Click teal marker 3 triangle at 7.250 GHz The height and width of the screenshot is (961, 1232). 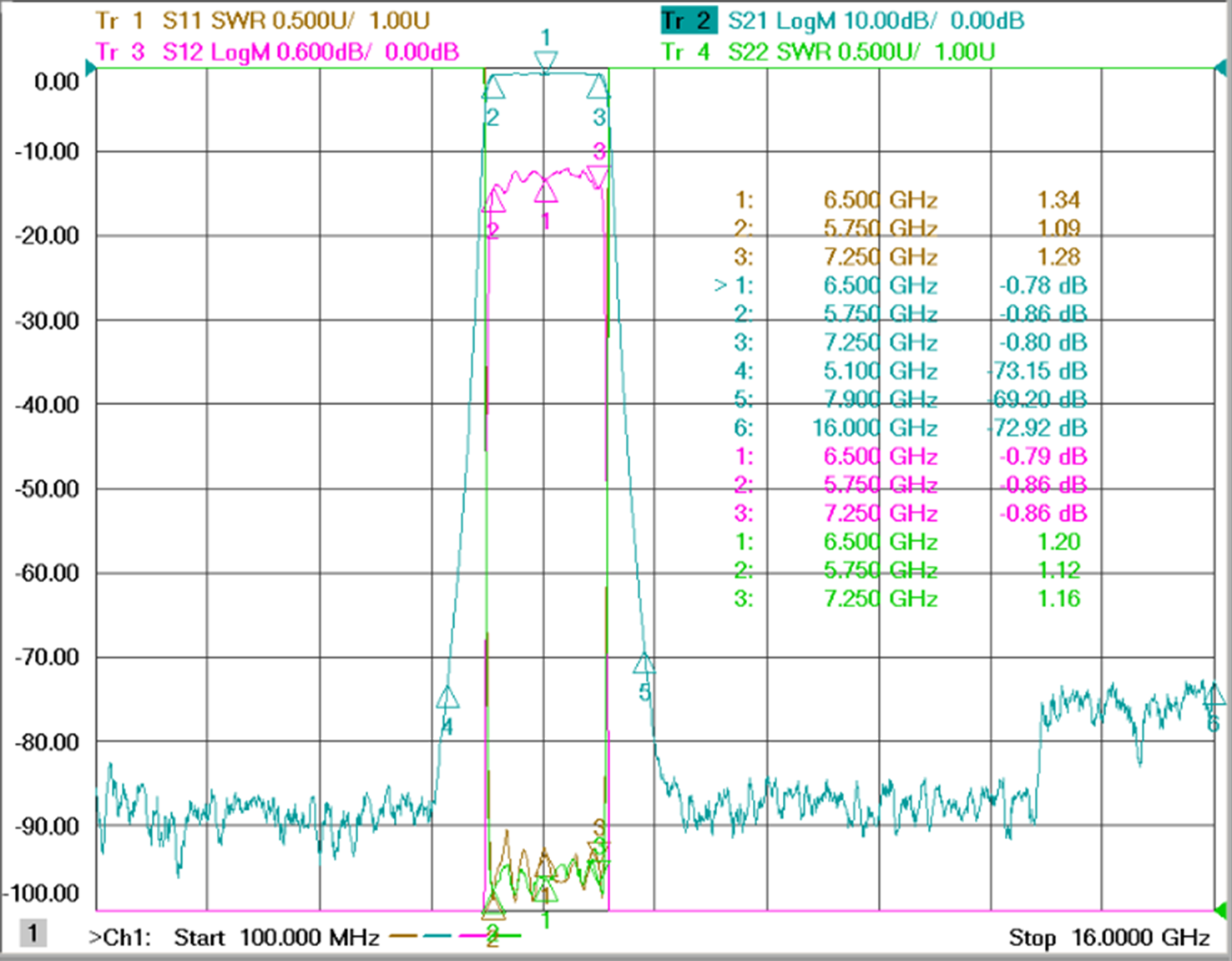[x=598, y=88]
